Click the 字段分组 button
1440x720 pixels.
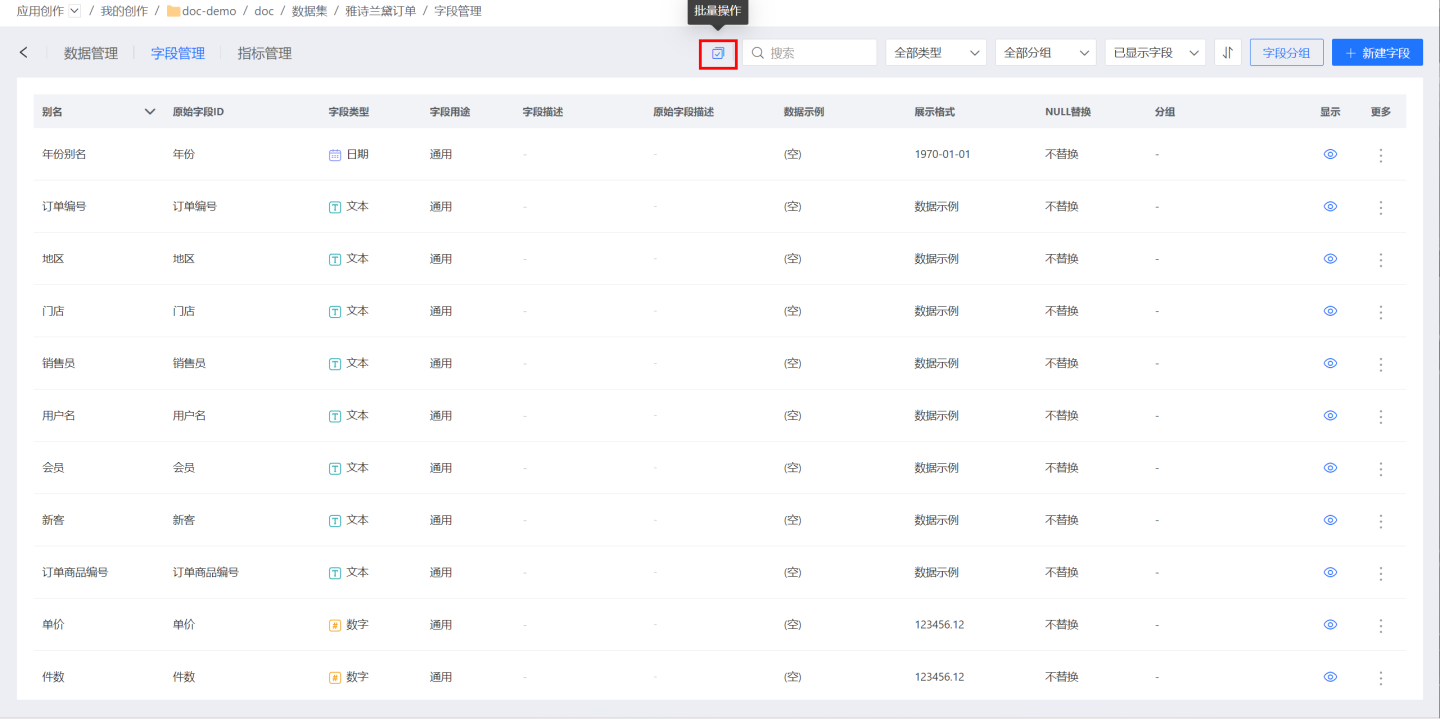tap(1286, 53)
